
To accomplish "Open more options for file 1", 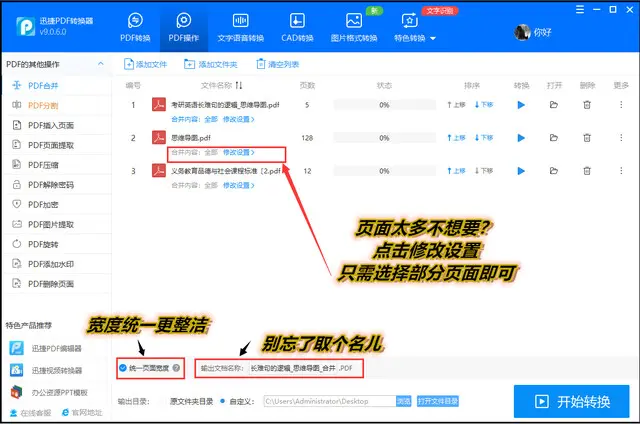I will [x=621, y=105].
